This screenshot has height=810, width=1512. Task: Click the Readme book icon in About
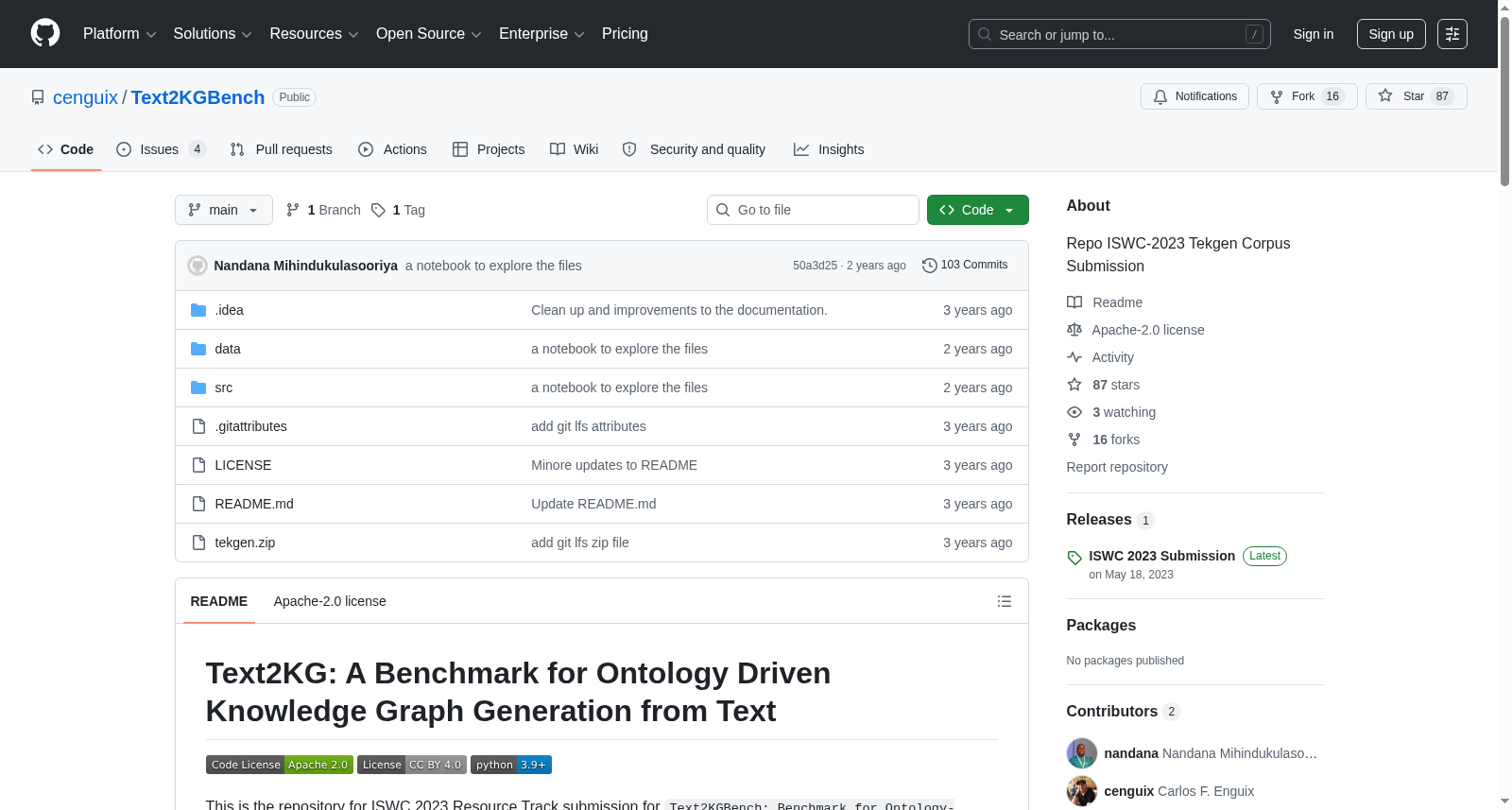[1074, 302]
